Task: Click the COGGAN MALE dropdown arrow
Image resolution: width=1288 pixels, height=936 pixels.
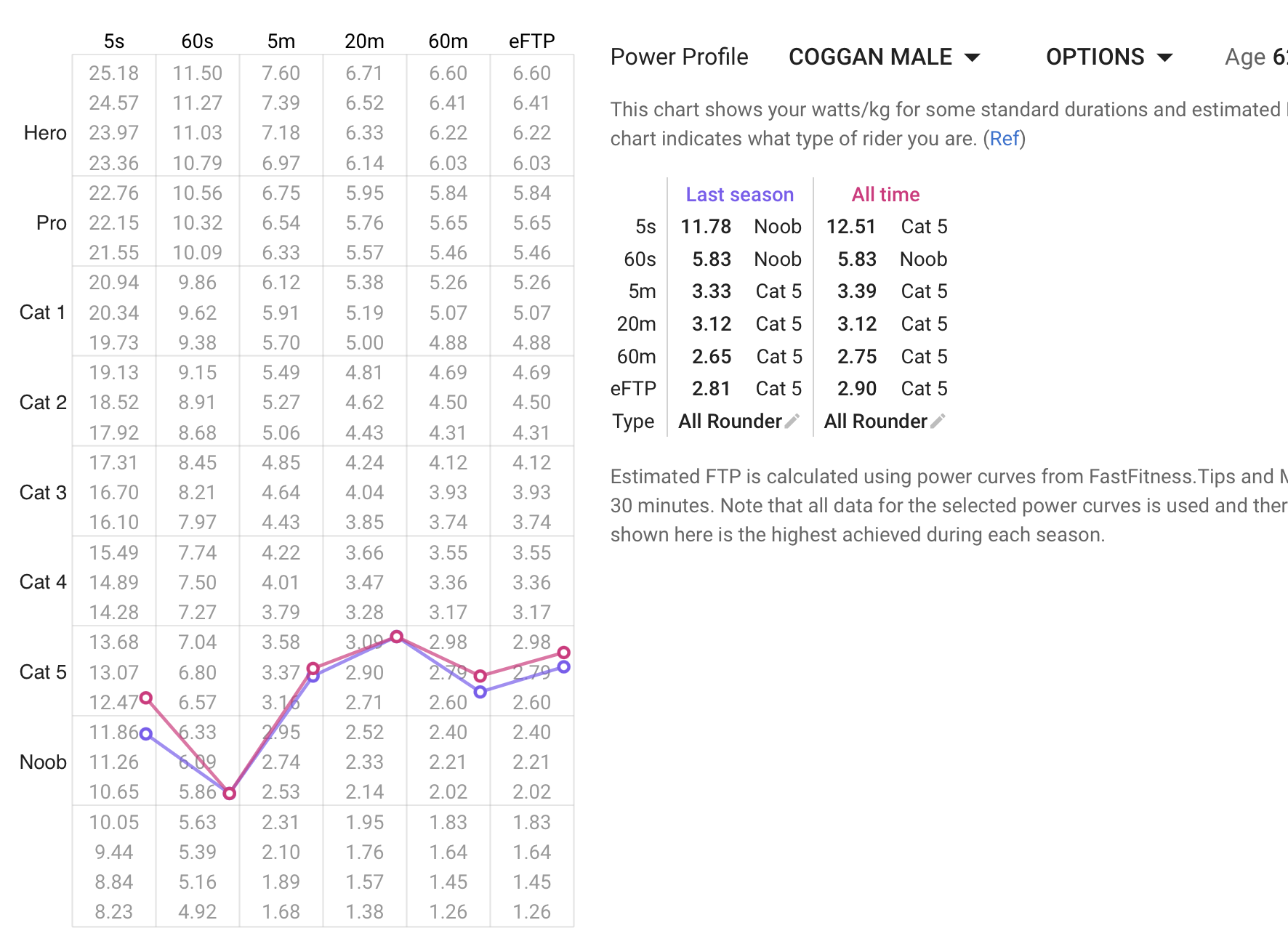Action: click(972, 57)
